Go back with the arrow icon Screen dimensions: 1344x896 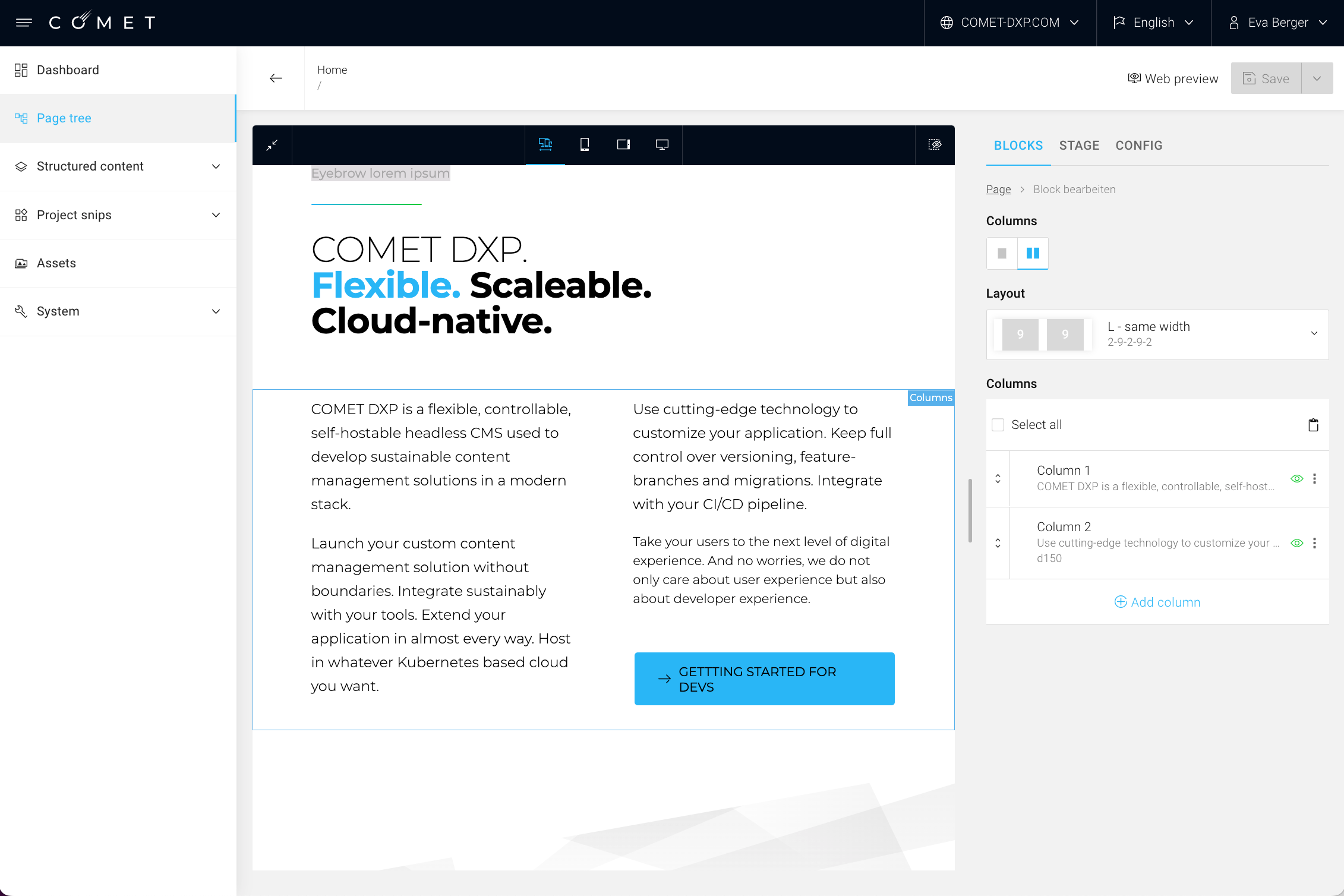coord(276,78)
